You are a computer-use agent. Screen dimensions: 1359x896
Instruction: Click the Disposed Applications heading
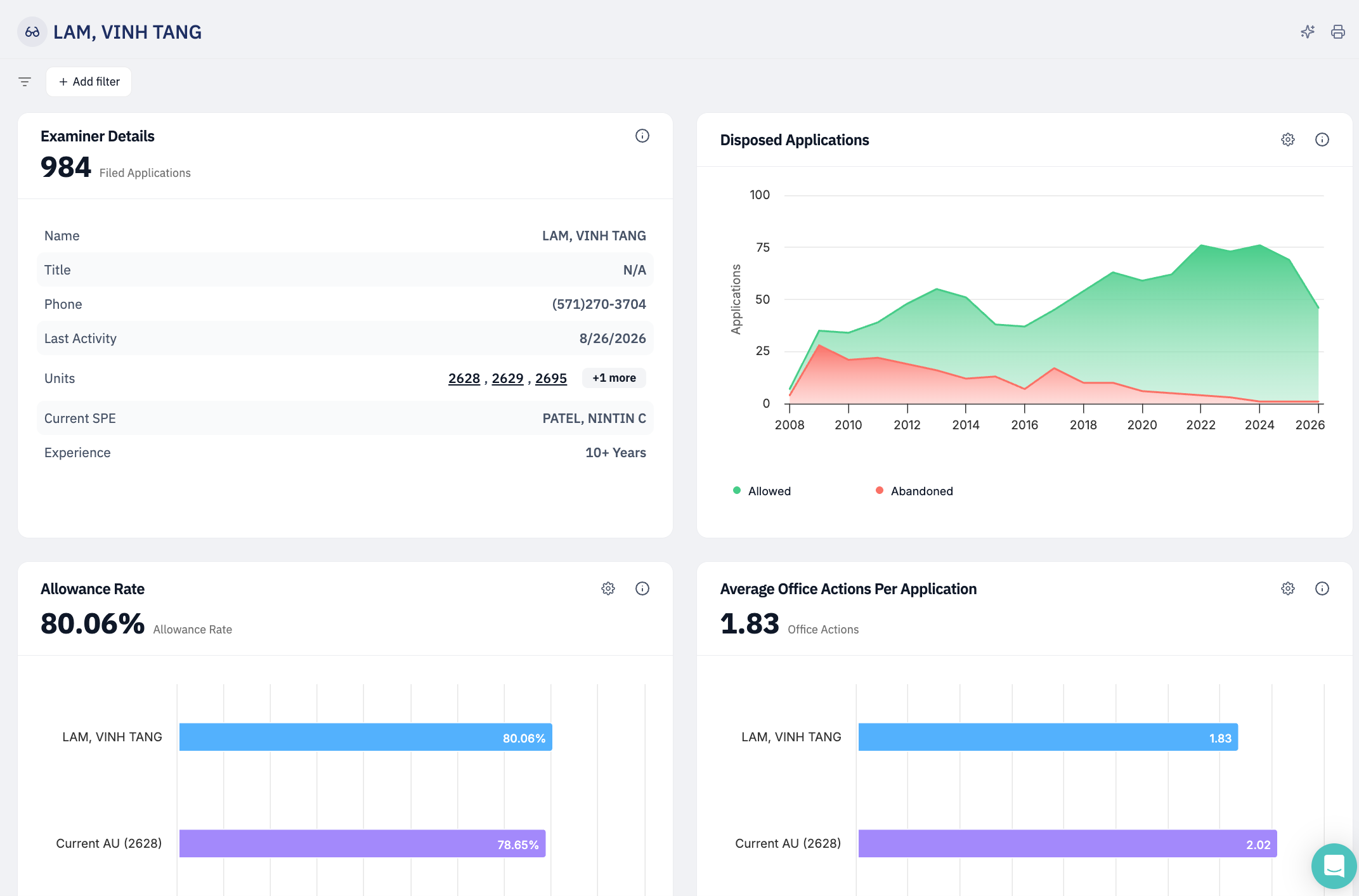pyautogui.click(x=795, y=140)
